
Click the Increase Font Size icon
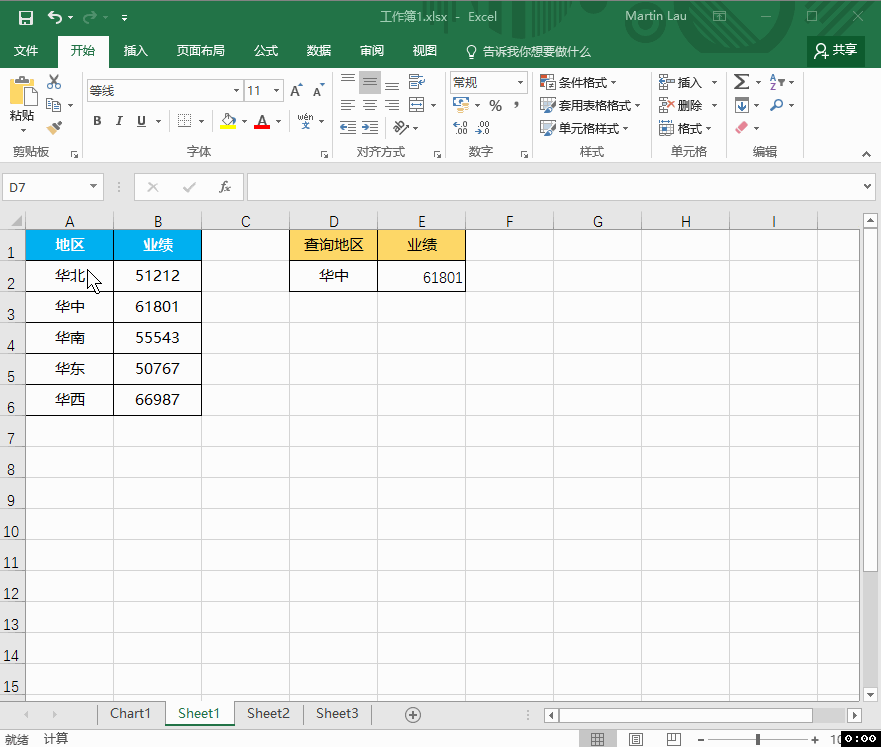[296, 91]
